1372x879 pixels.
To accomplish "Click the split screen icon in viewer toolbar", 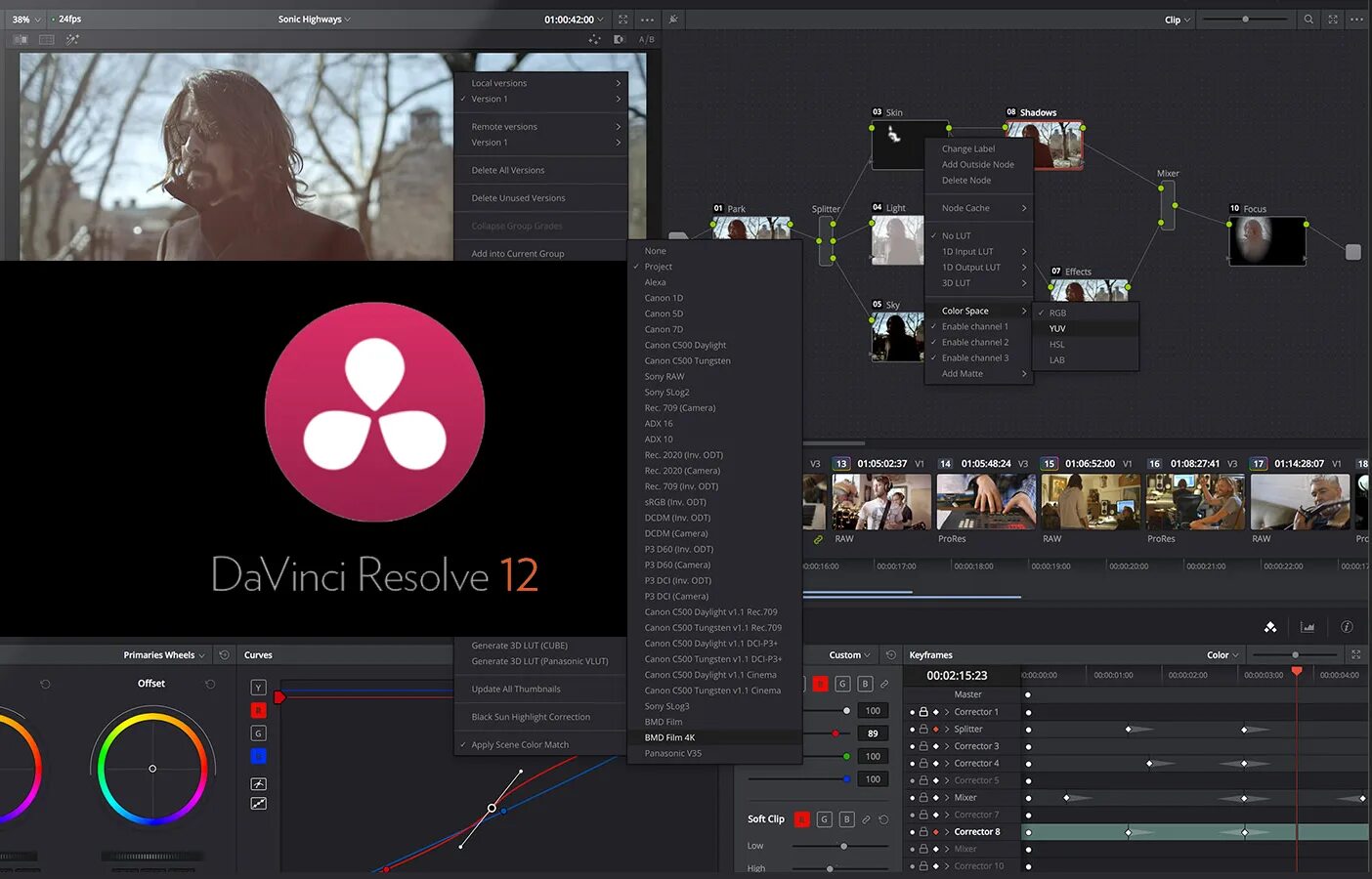I will pos(46,39).
